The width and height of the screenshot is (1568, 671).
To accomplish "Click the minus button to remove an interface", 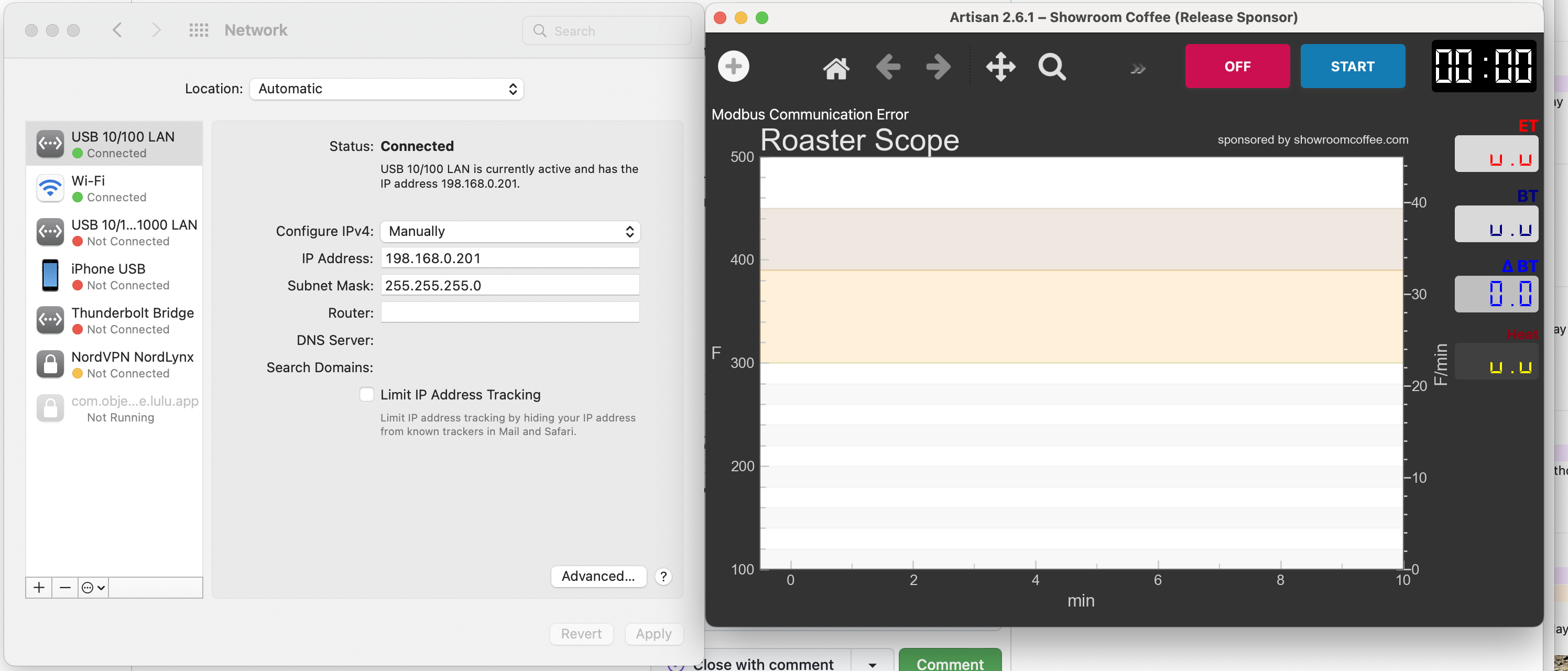I will coord(64,587).
